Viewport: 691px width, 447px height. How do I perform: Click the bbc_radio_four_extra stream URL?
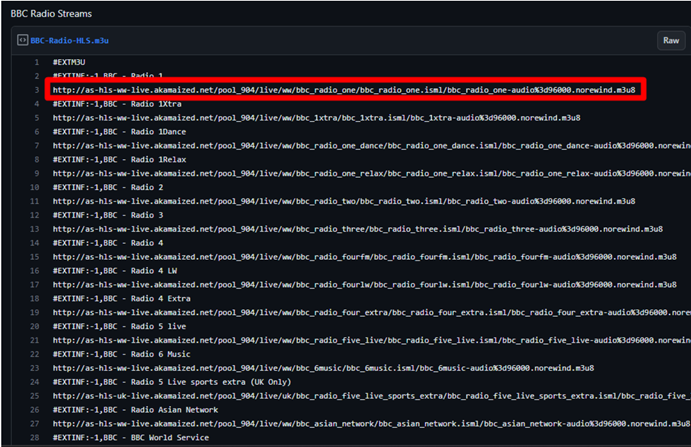tap(372, 312)
